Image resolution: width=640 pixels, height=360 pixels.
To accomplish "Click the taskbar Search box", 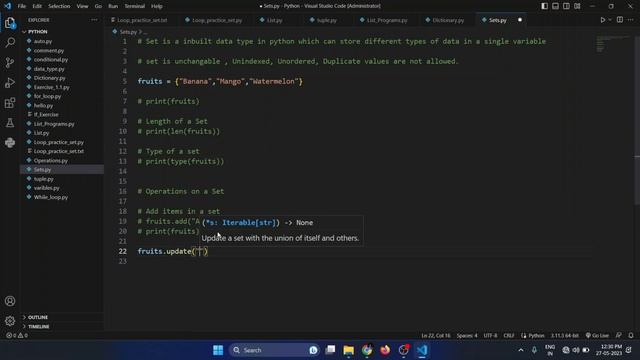I will point(274,350).
